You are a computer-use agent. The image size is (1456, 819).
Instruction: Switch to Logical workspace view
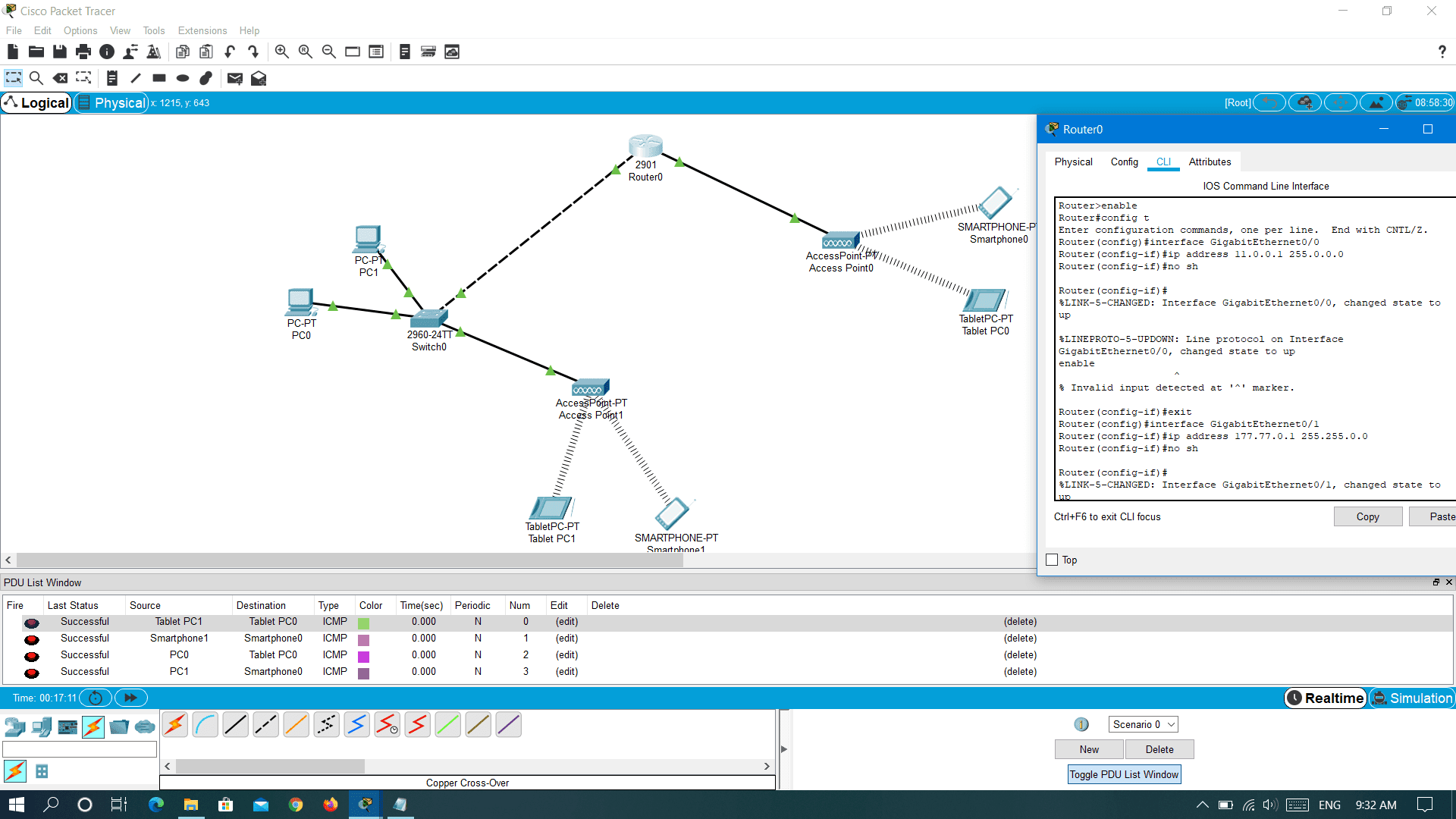click(36, 103)
